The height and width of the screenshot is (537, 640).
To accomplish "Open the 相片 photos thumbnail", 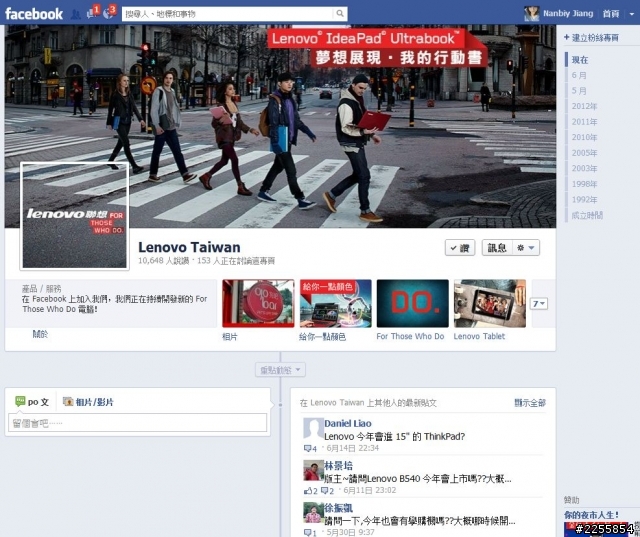I will click(x=258, y=303).
